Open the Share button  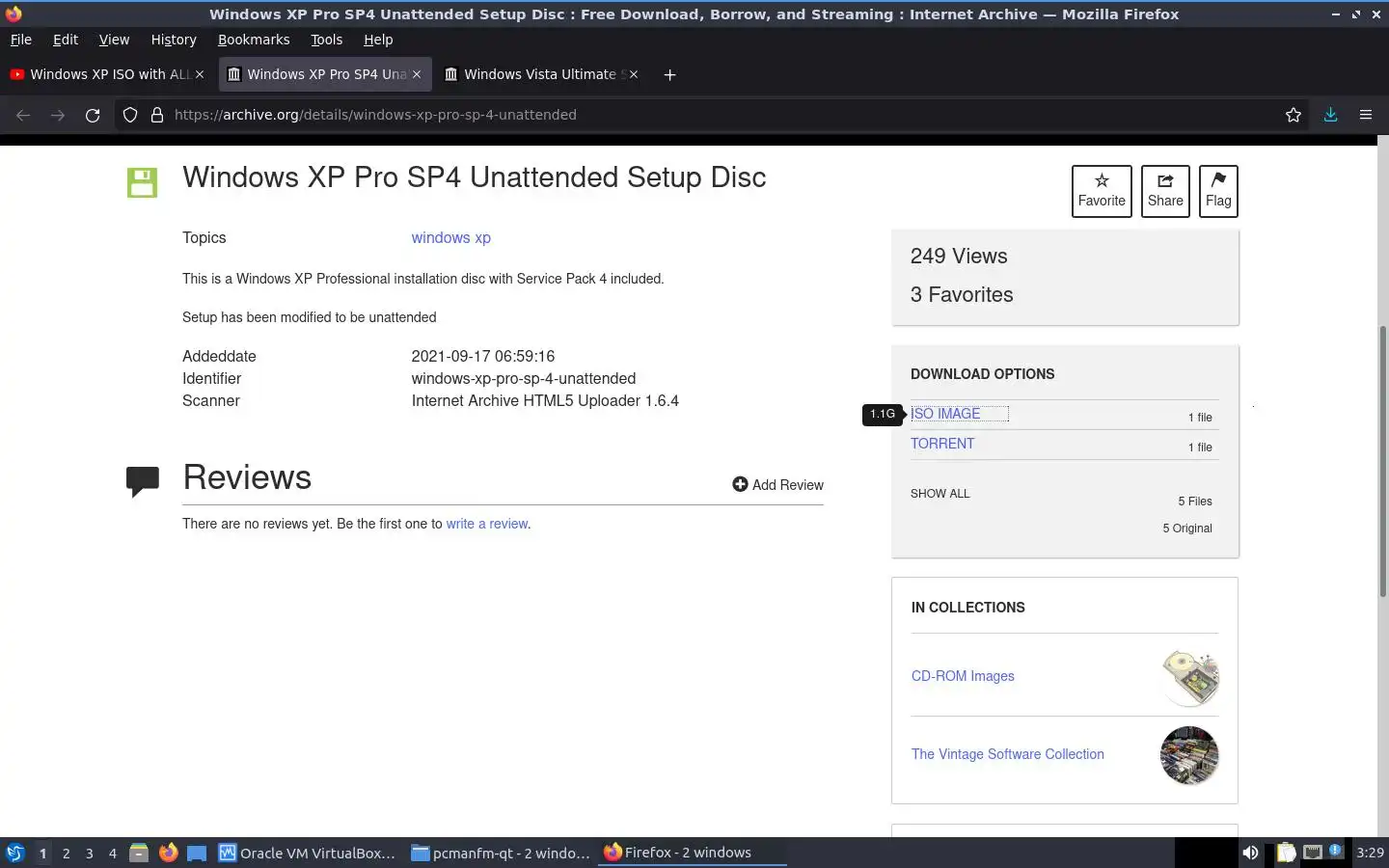1165,191
